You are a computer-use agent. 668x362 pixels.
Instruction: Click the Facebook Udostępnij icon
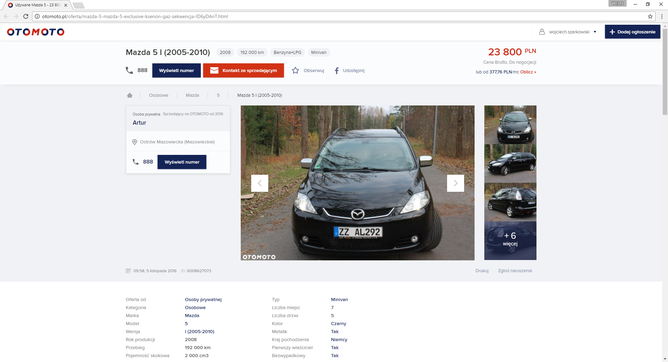337,71
